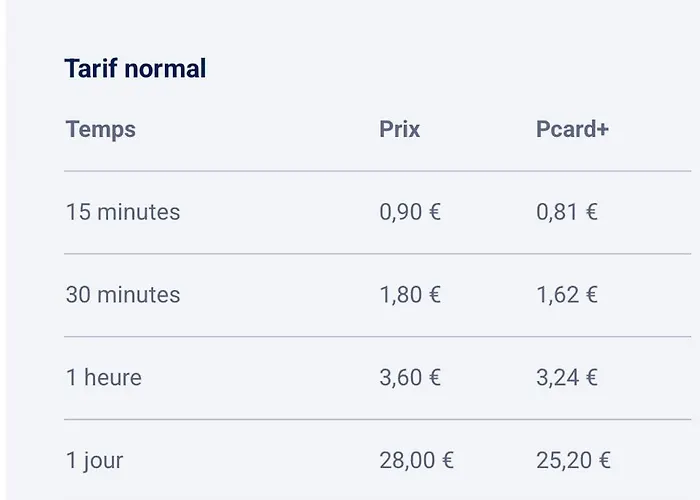Click the "15 minutes" duration cell

123,212
